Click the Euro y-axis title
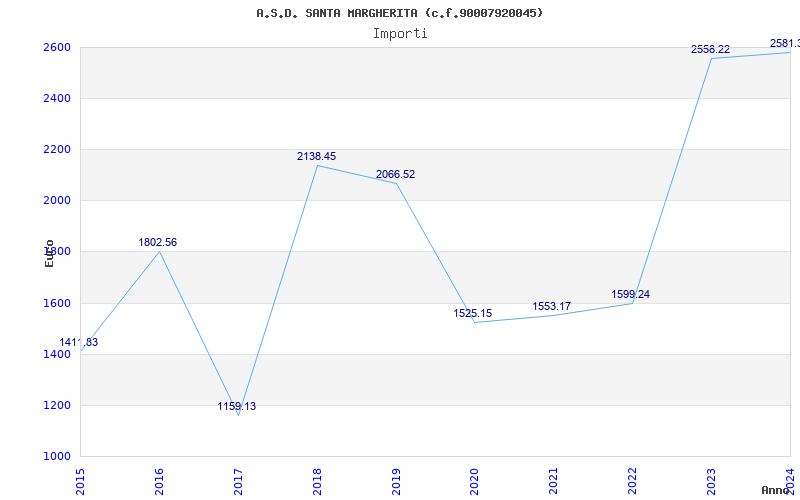The height and width of the screenshot is (500, 800). coord(49,253)
